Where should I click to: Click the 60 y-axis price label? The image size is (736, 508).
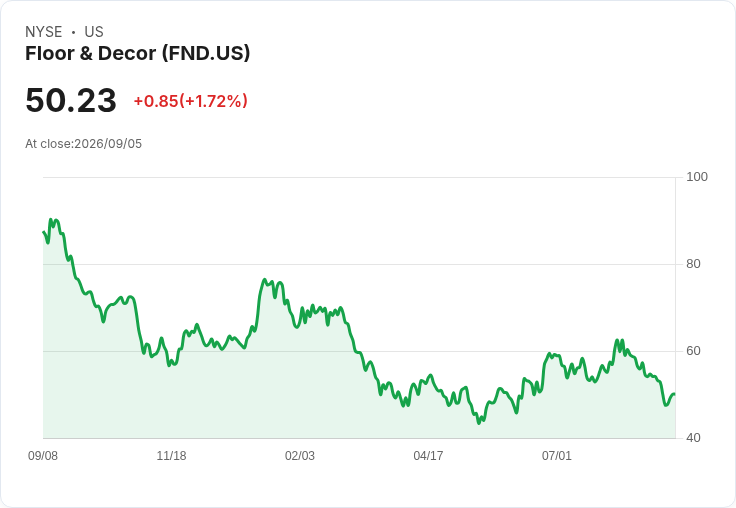[693, 351]
